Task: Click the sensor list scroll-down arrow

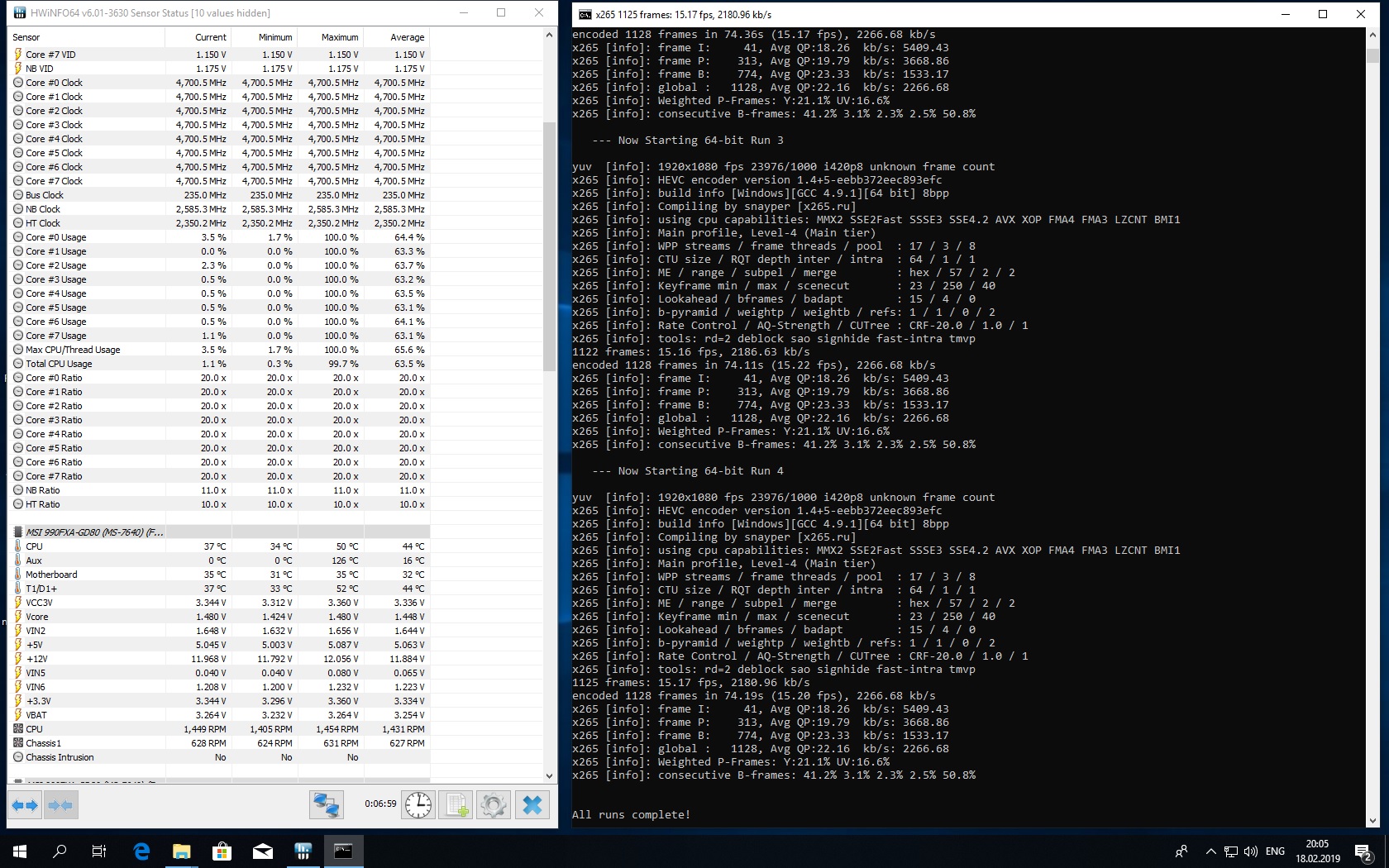Action: click(550, 775)
